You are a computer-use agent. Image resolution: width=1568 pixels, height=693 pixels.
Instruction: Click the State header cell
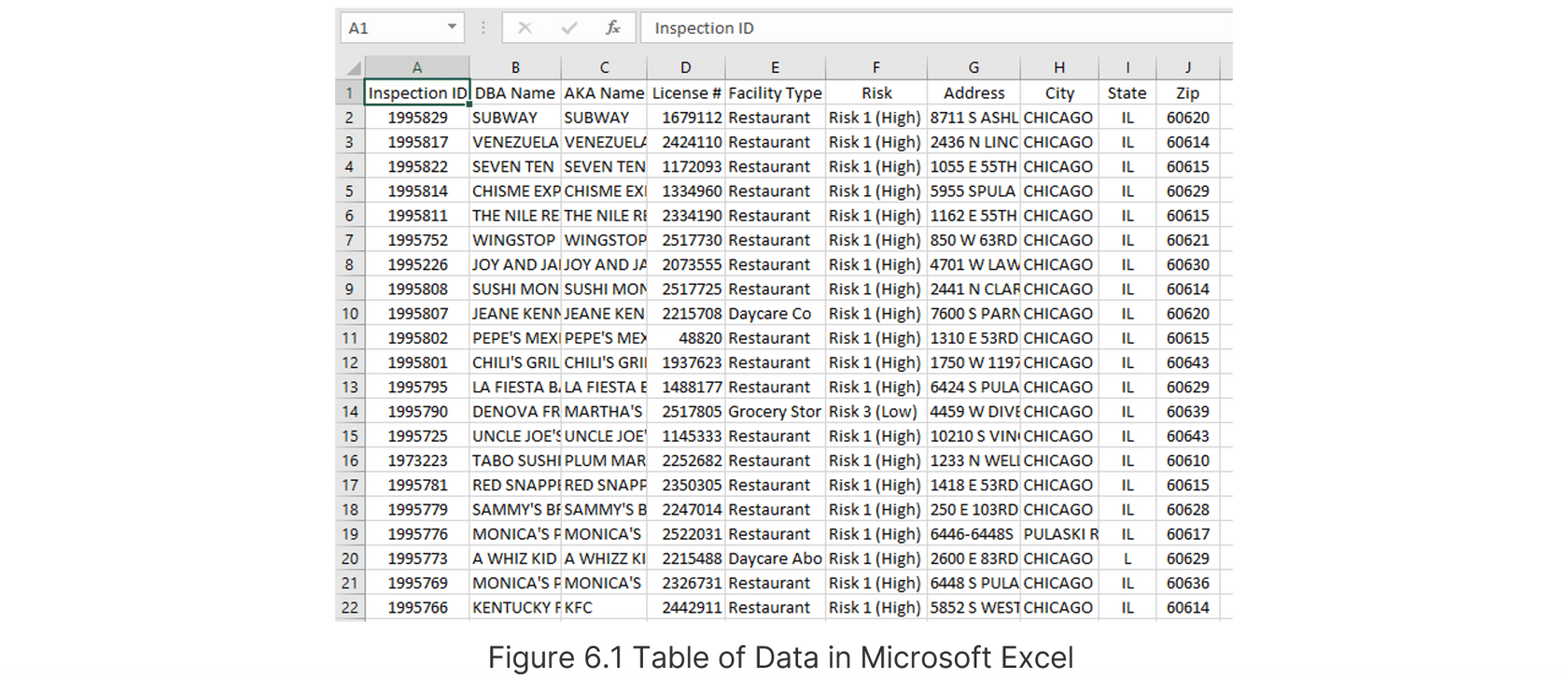1127,92
